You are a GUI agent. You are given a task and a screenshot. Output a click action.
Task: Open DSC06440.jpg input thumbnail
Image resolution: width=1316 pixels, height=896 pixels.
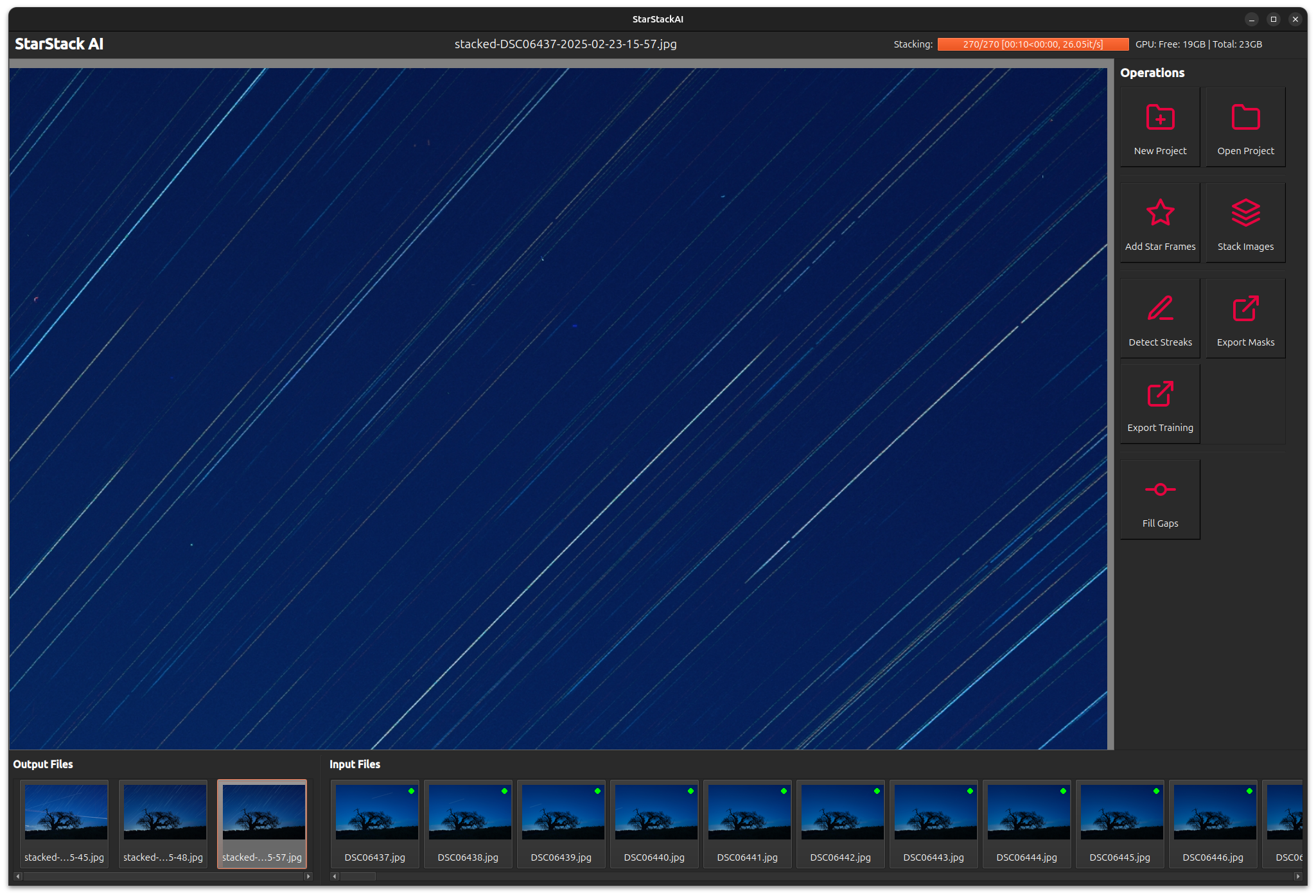click(x=655, y=813)
